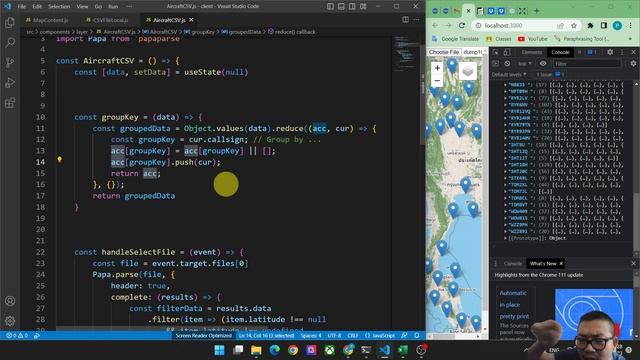Click the console Filter input field

click(586, 64)
